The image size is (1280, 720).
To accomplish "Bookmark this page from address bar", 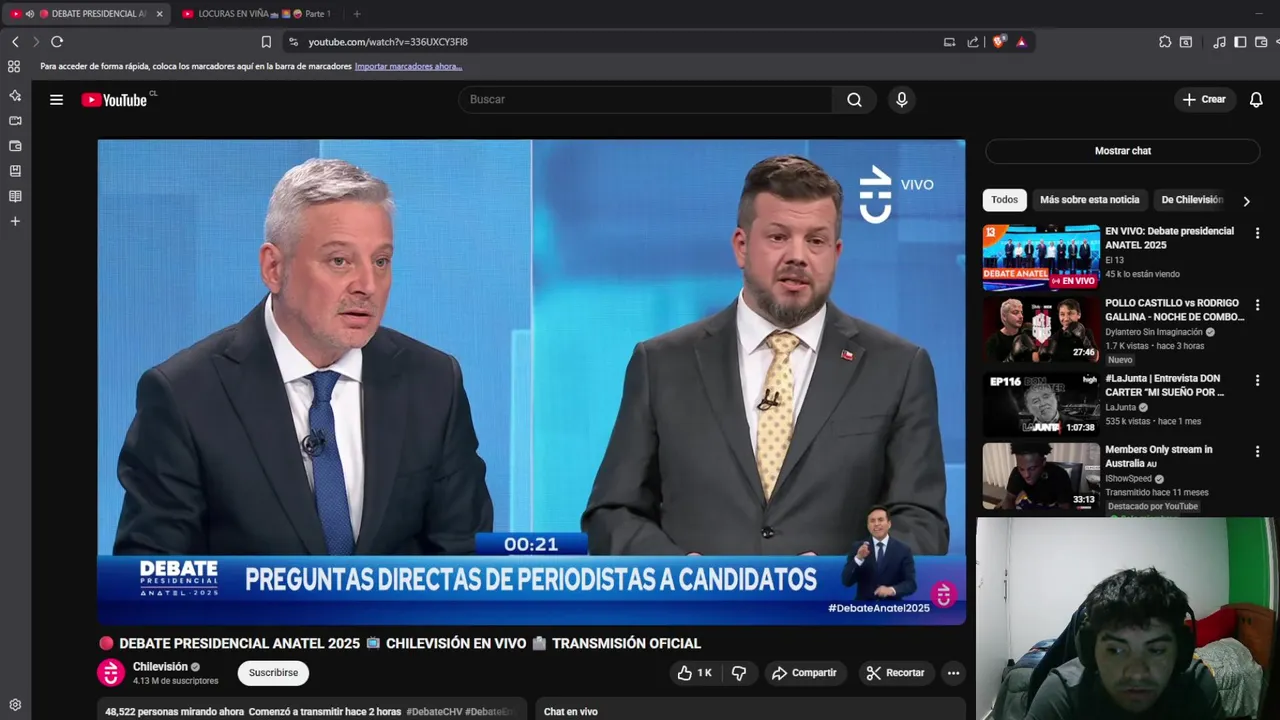I will 266,42.
